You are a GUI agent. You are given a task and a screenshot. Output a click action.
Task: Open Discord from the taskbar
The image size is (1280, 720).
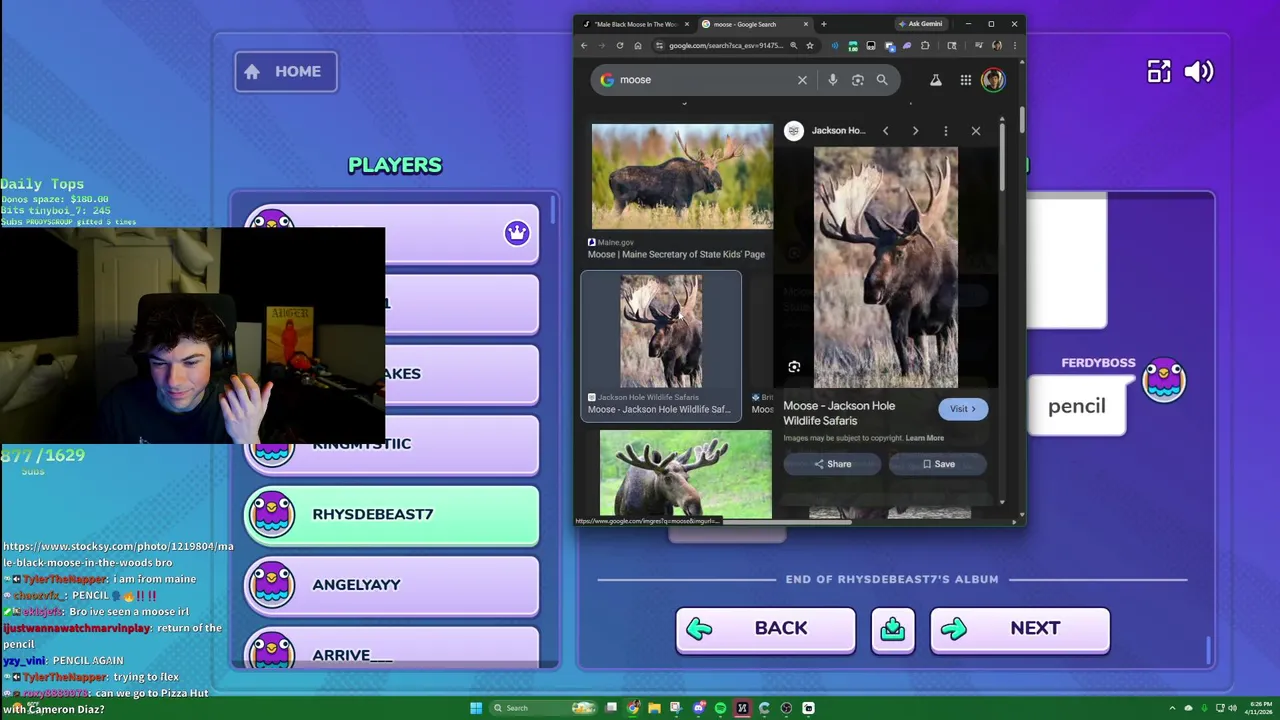pos(699,708)
